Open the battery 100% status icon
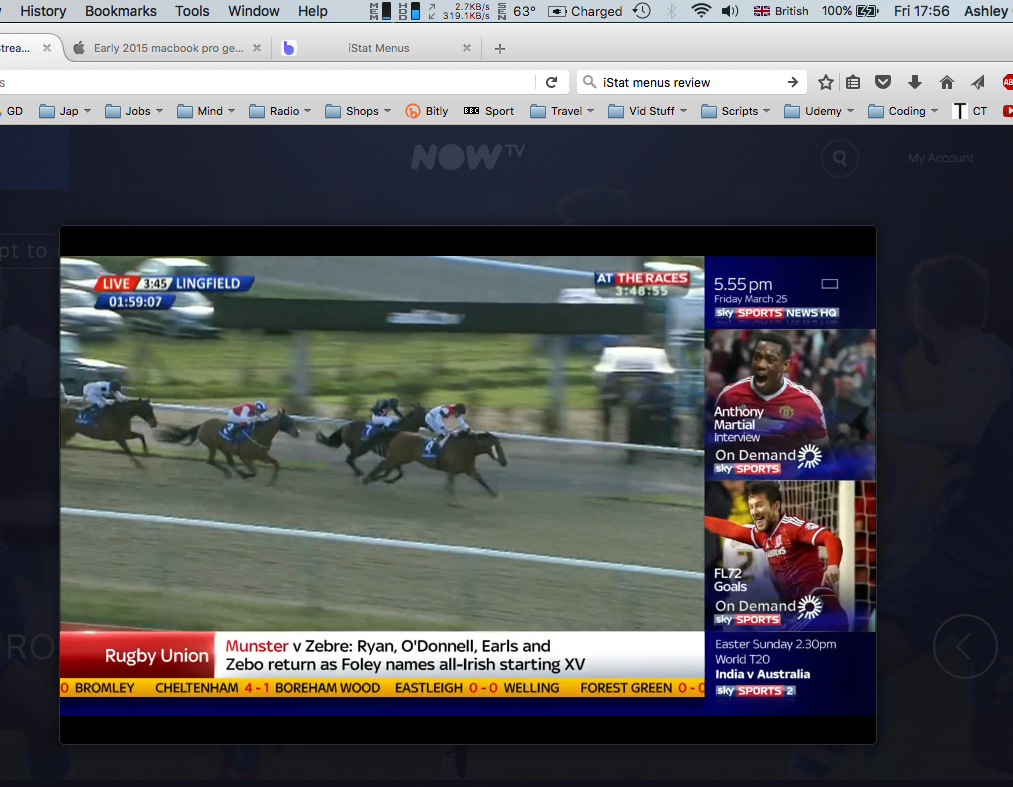 point(850,11)
